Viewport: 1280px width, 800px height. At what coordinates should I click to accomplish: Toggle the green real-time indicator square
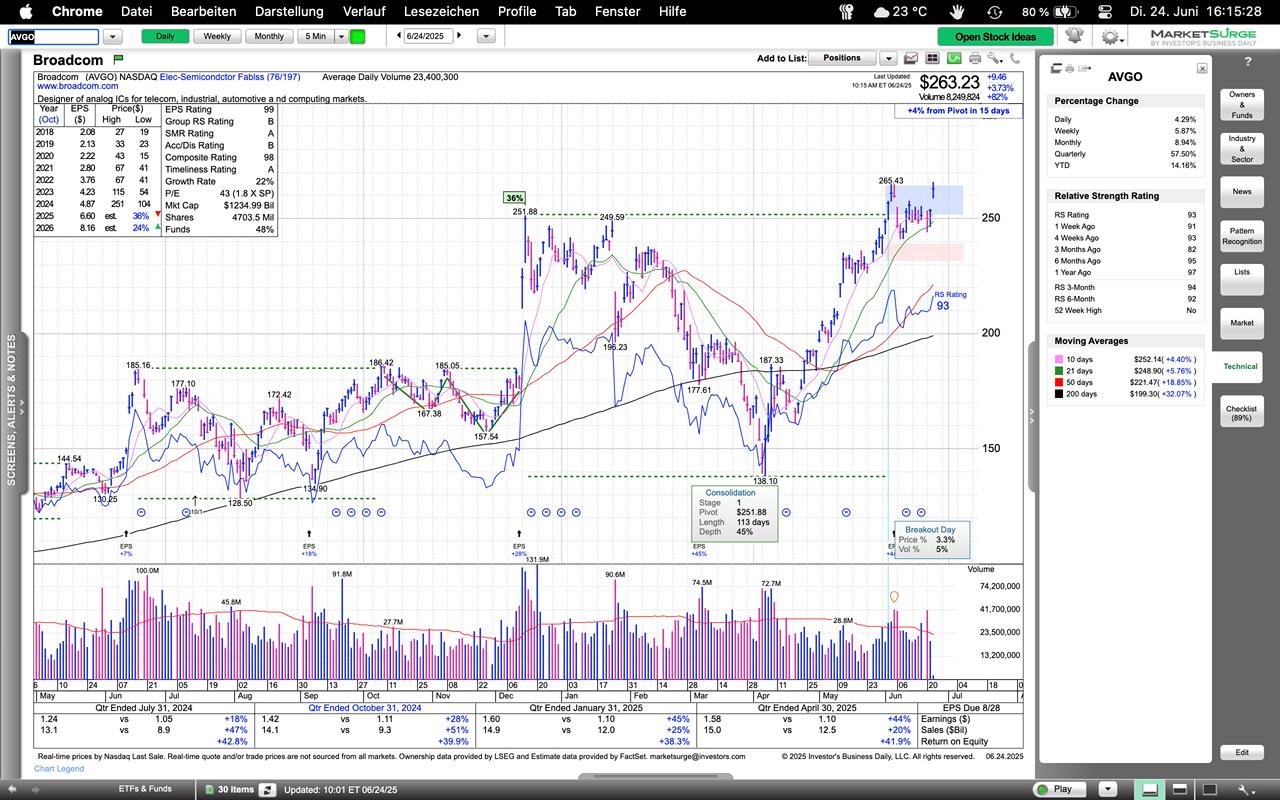[357, 36]
